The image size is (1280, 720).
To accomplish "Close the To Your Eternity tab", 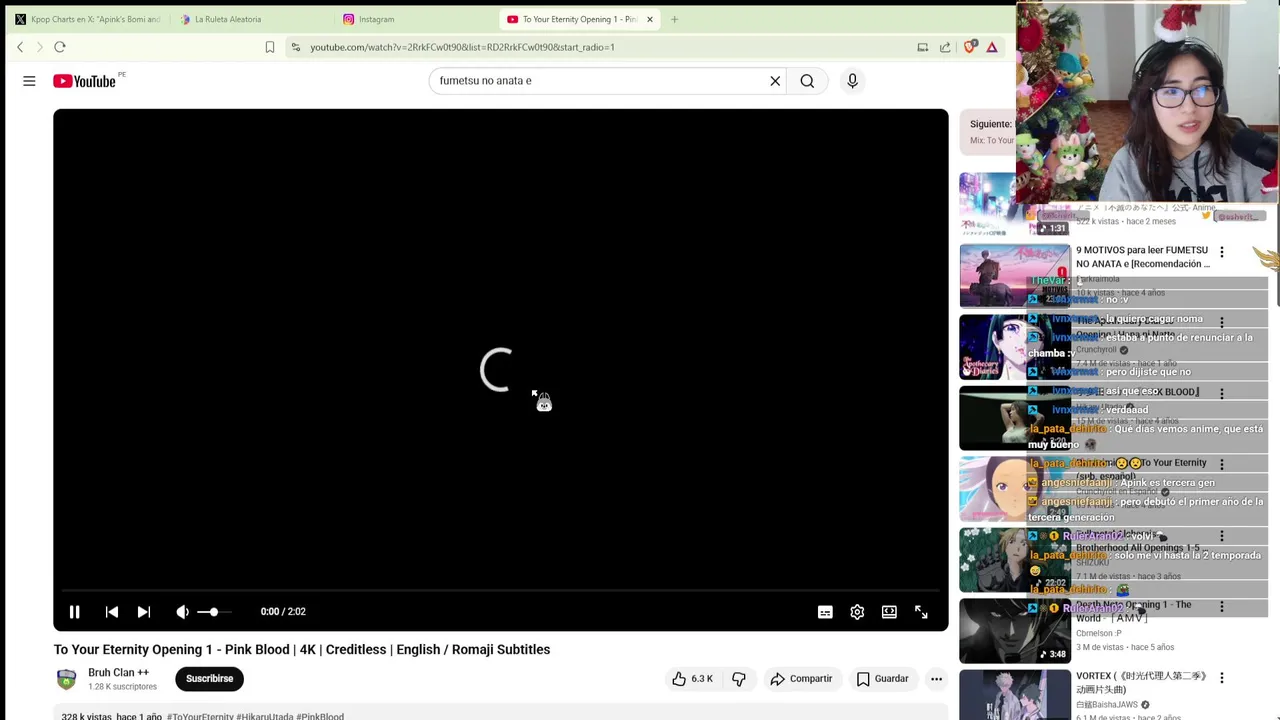I will click(x=650, y=19).
